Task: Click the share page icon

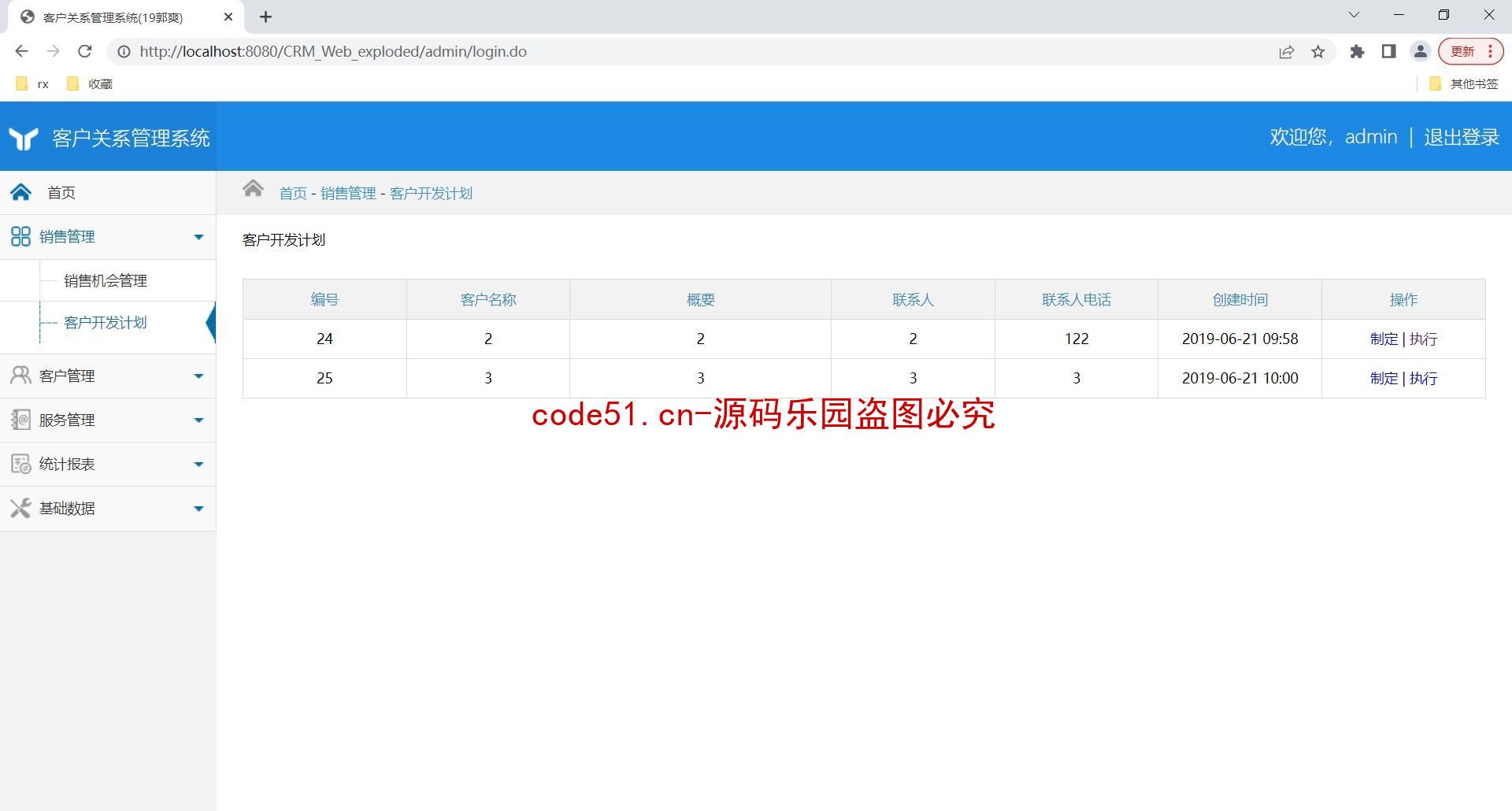Action: (1286, 52)
